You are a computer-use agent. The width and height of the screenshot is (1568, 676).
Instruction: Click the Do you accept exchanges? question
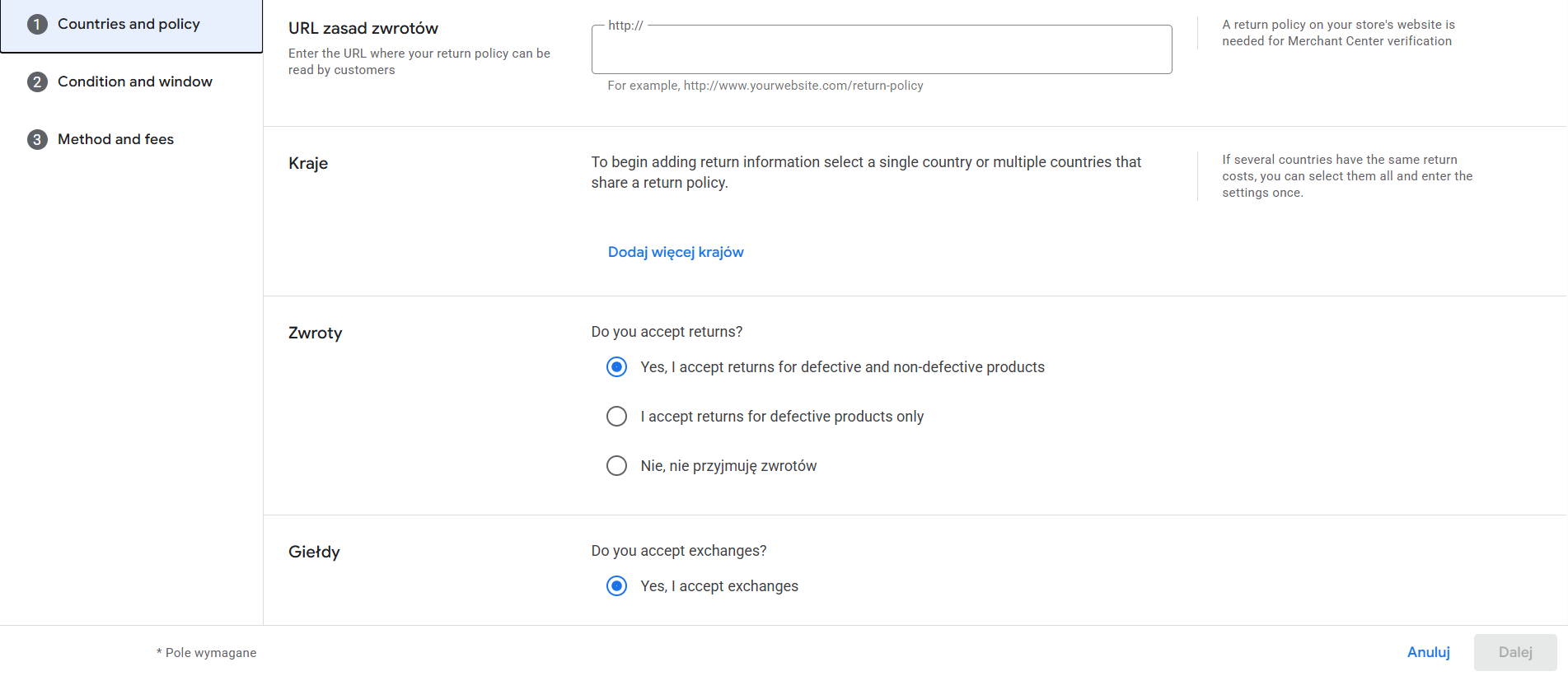click(x=679, y=551)
